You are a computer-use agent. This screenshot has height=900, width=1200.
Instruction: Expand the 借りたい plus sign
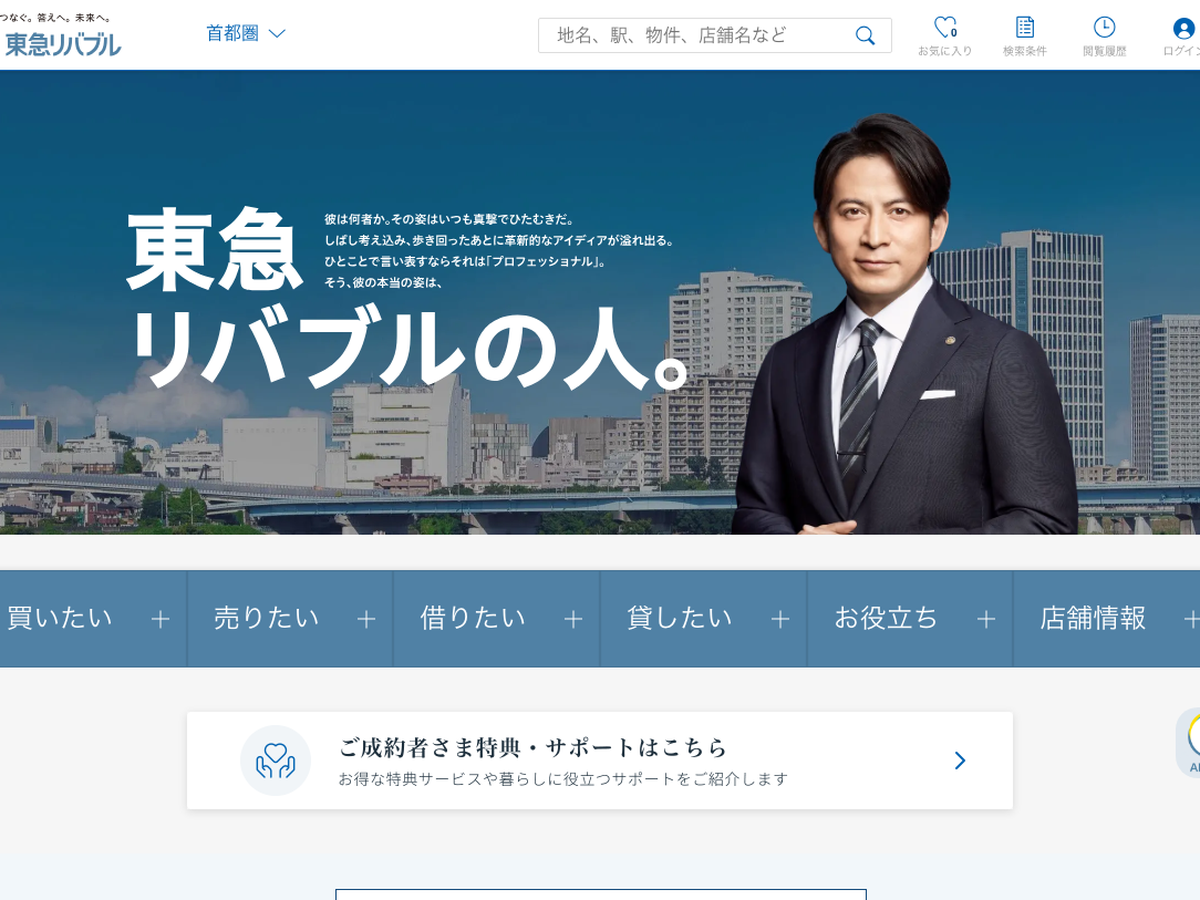click(x=573, y=619)
